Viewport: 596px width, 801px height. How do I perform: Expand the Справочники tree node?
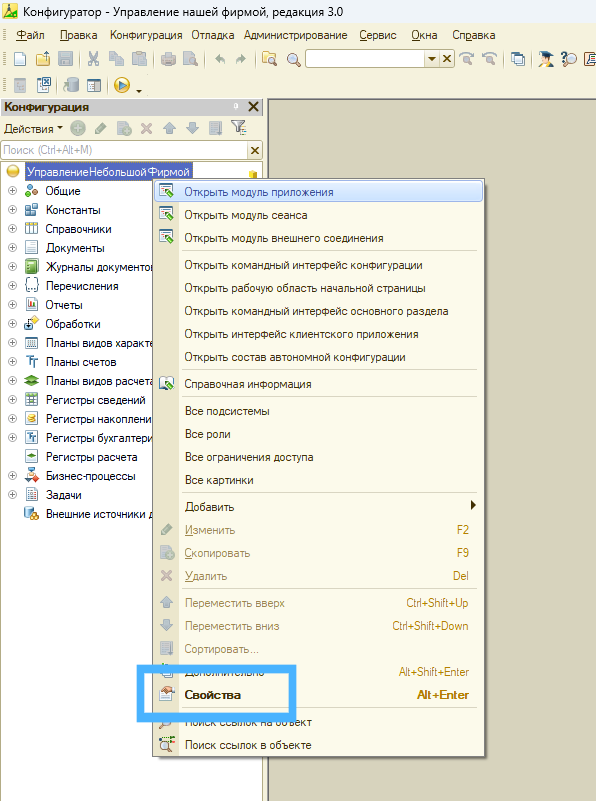13,228
